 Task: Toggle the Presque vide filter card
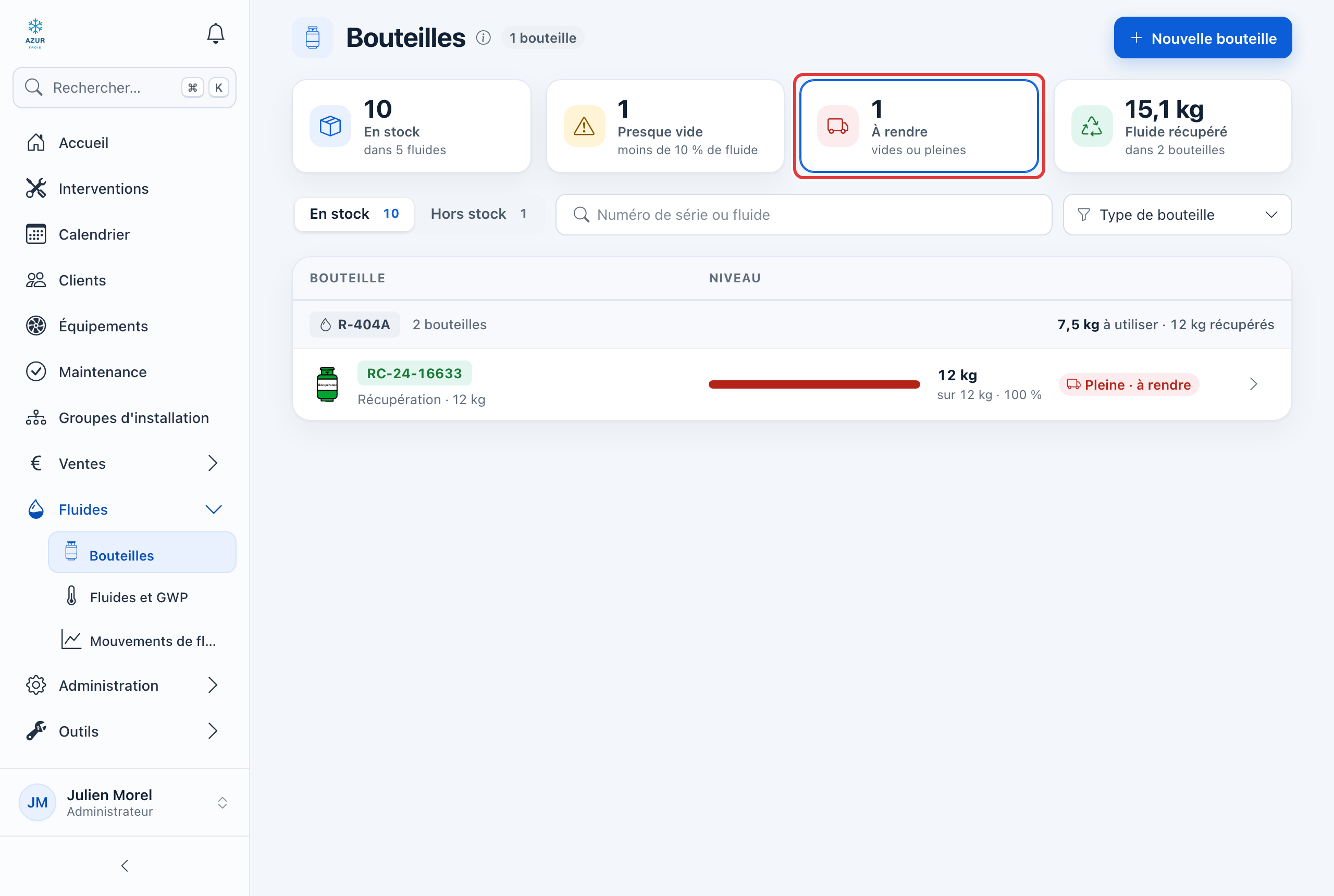665,126
